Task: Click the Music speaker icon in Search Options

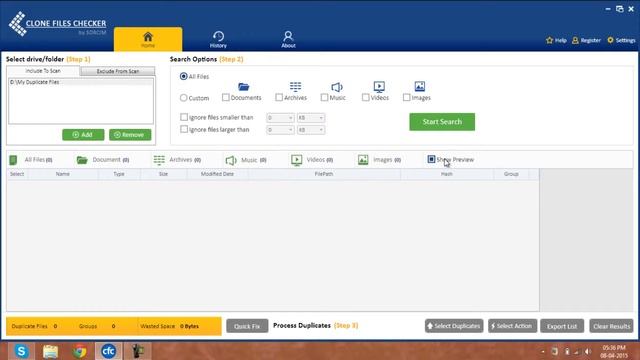Action: tap(337, 87)
